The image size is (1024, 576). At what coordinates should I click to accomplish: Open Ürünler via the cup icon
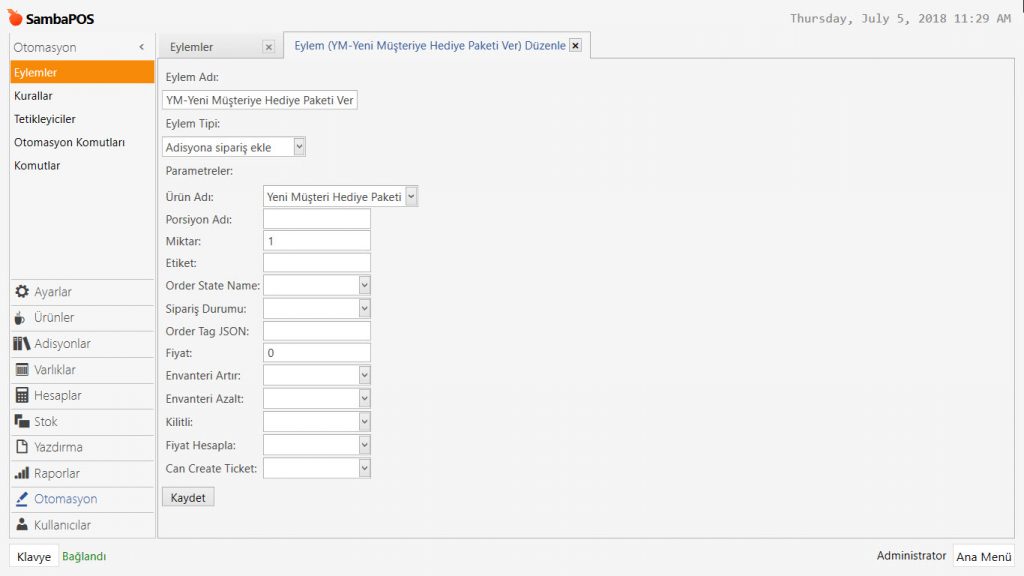coord(22,318)
